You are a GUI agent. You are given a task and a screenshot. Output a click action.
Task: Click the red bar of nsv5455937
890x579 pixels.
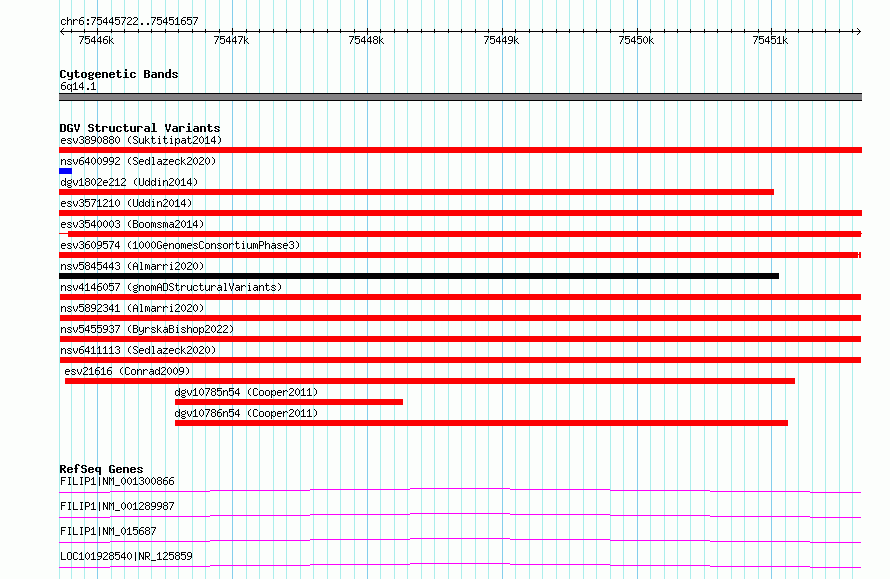460,339
